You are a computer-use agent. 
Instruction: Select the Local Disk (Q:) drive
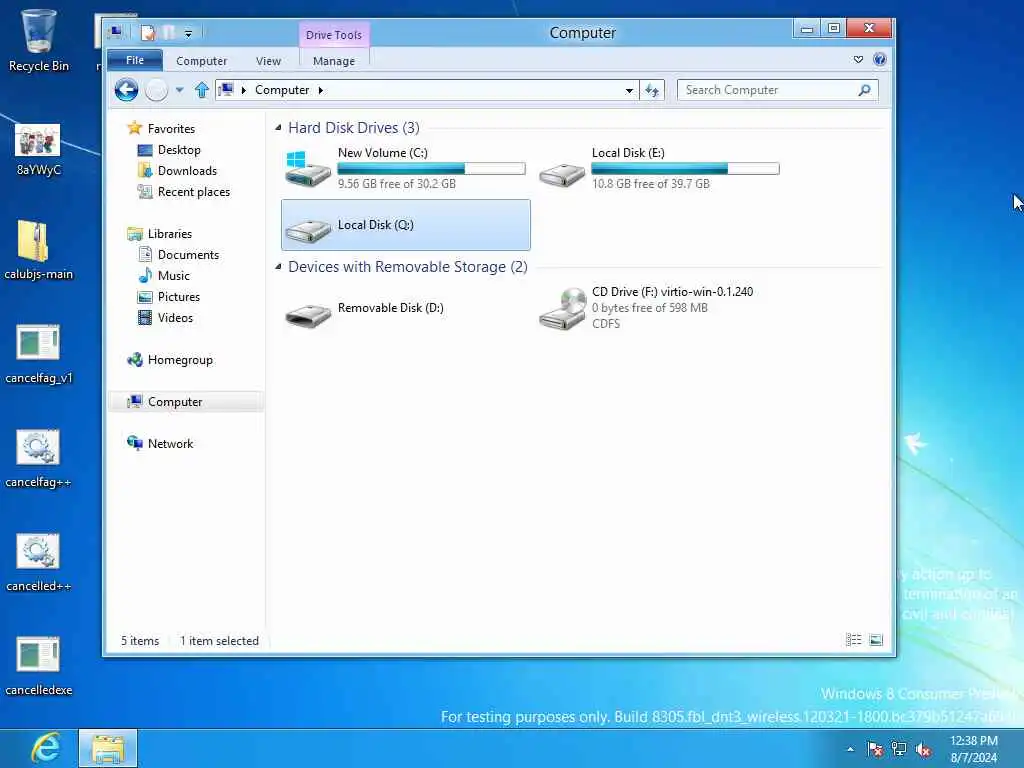[406, 225]
